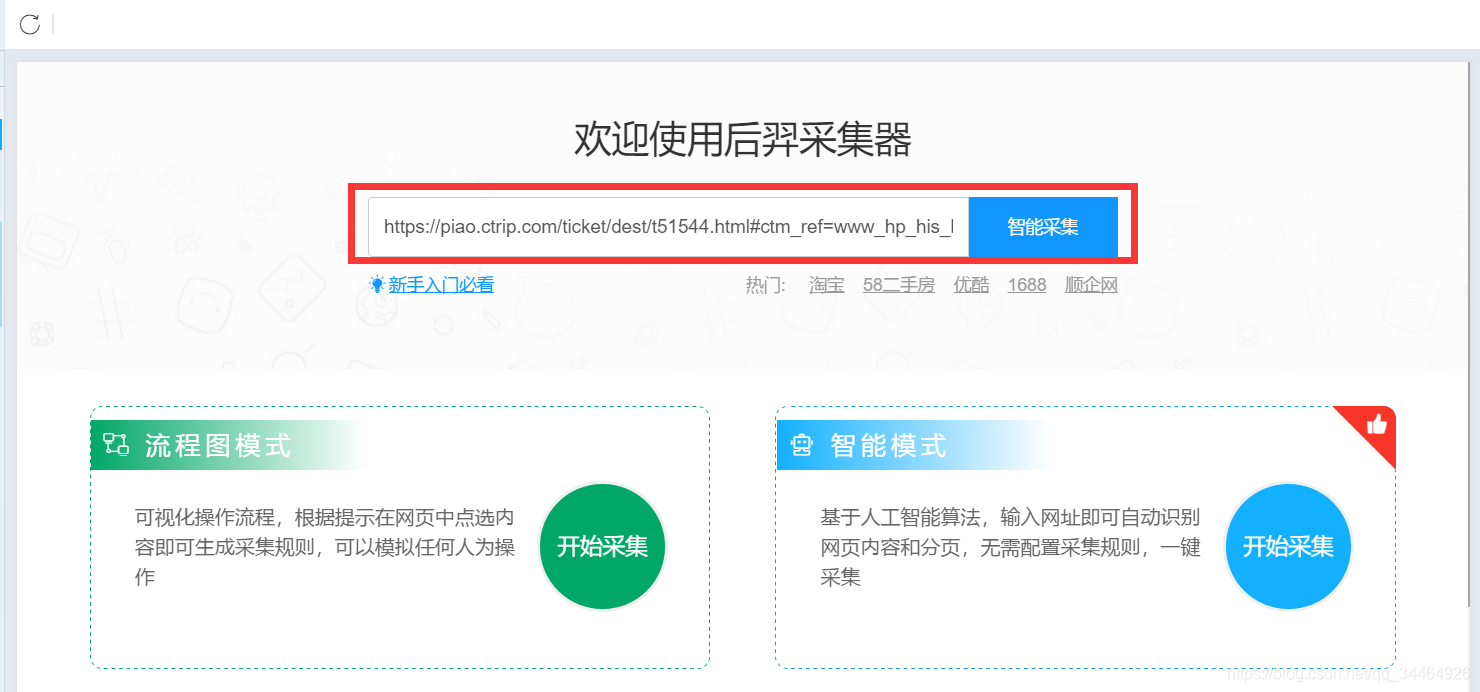Click the 欢迎使用后羿采集器 title
Viewport: 1480px width, 692px height.
(x=743, y=140)
